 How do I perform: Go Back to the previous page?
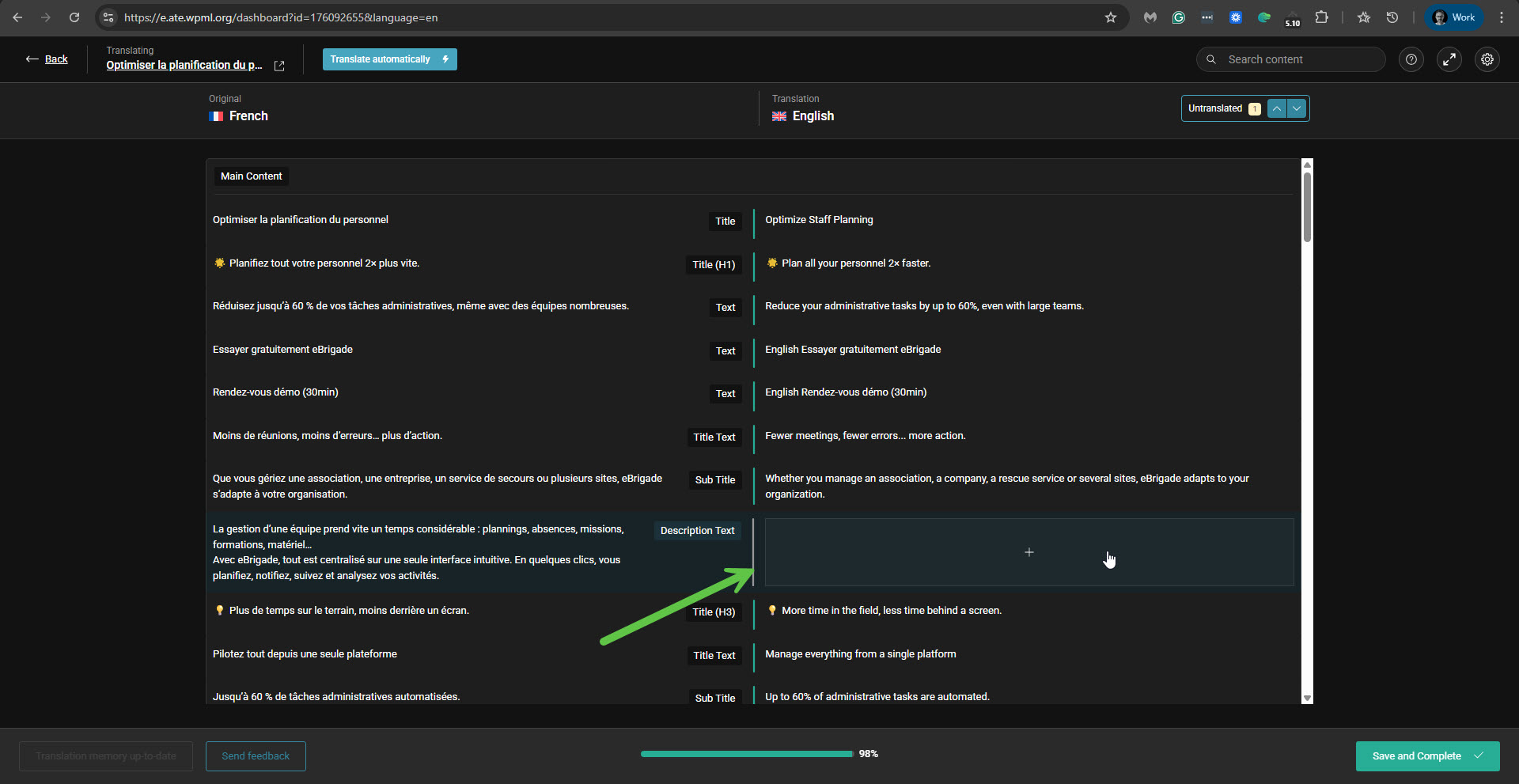point(47,59)
